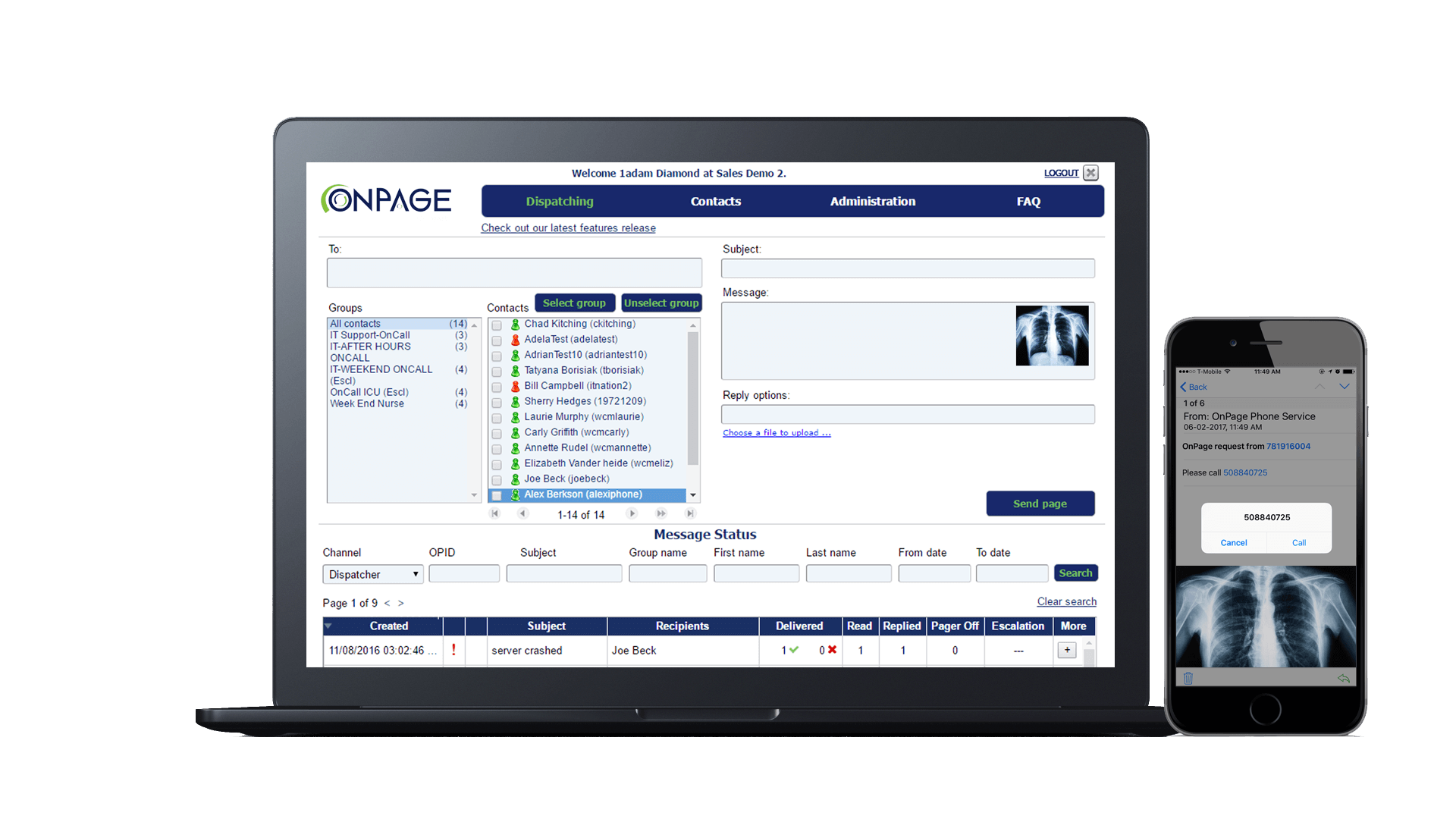
Task: Check the Carly Griffith checkbox
Action: [497, 434]
